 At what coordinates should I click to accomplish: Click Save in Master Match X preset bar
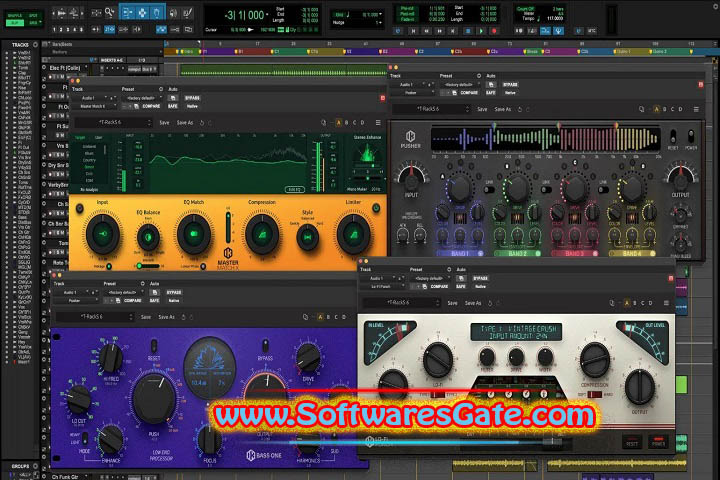(164, 123)
